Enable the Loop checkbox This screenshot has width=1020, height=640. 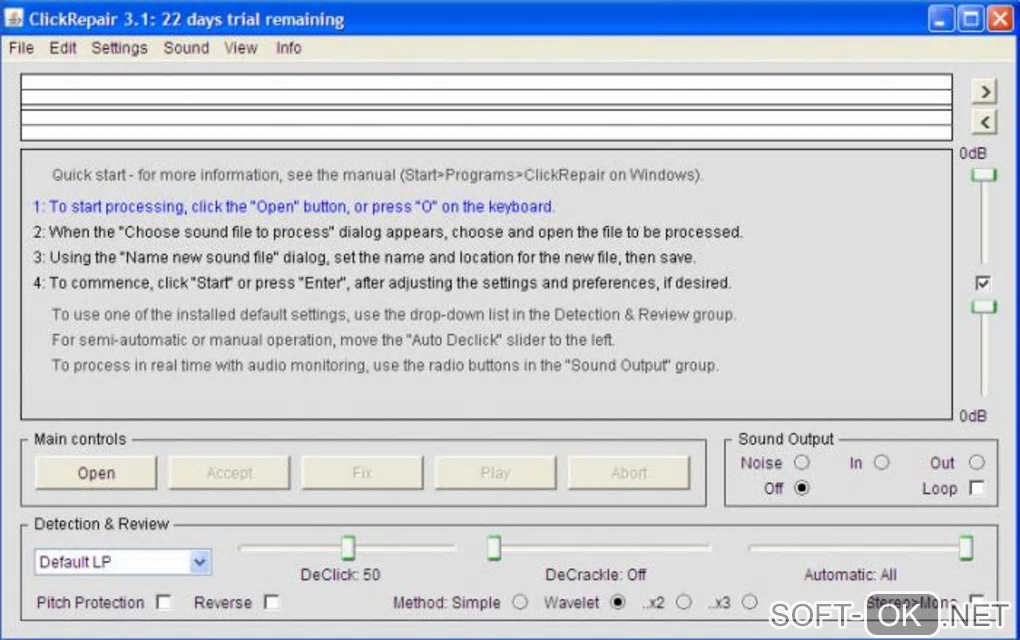pyautogui.click(x=976, y=488)
